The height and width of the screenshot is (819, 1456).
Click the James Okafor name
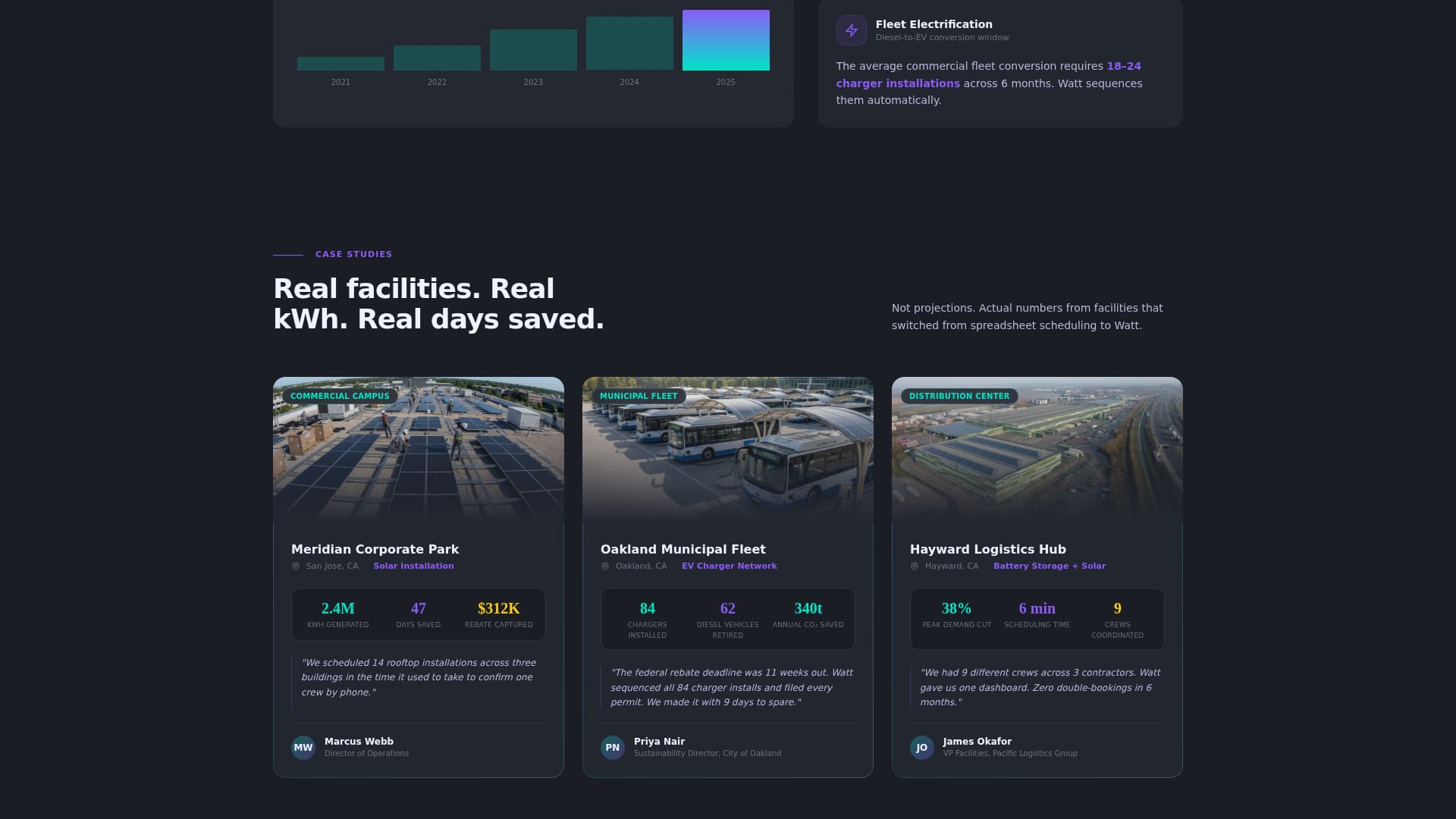(x=977, y=742)
